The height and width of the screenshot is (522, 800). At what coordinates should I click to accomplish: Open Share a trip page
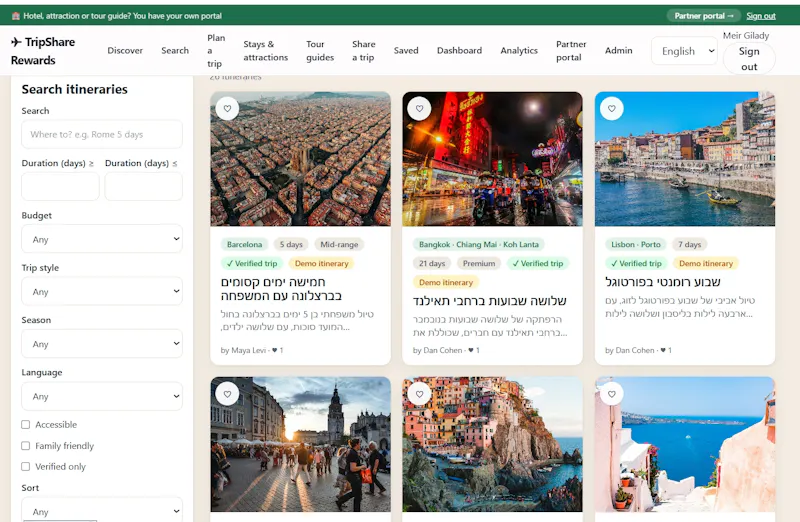(x=363, y=51)
